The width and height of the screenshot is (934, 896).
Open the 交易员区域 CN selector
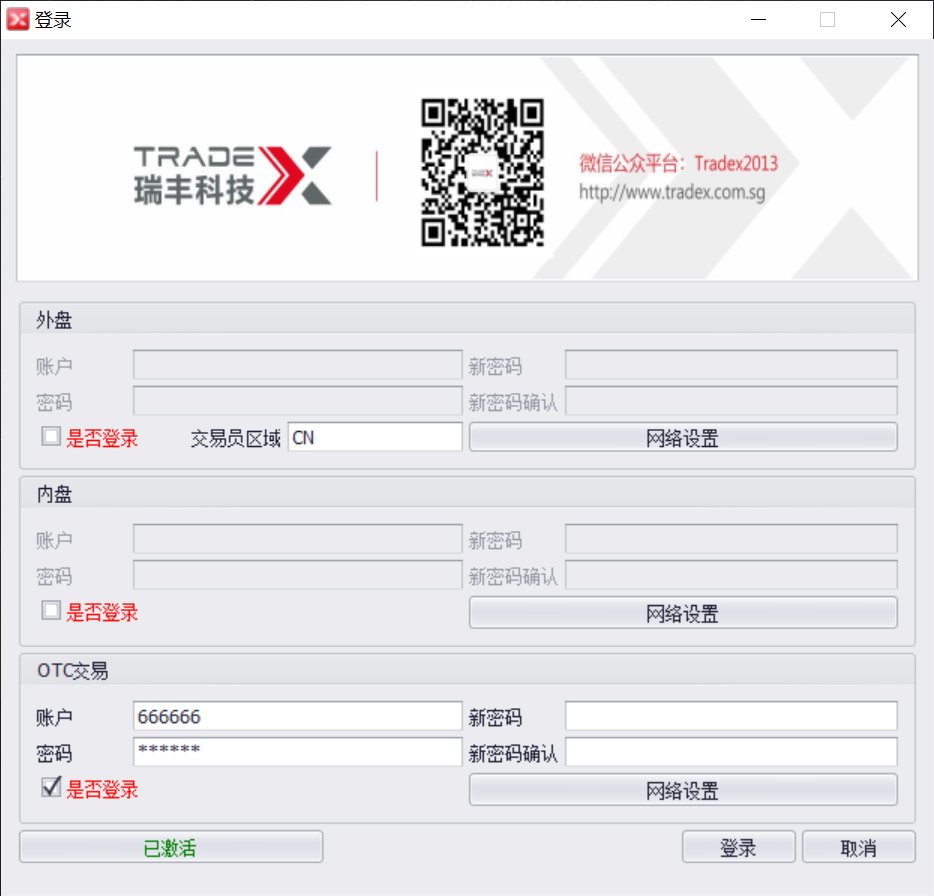pos(374,436)
